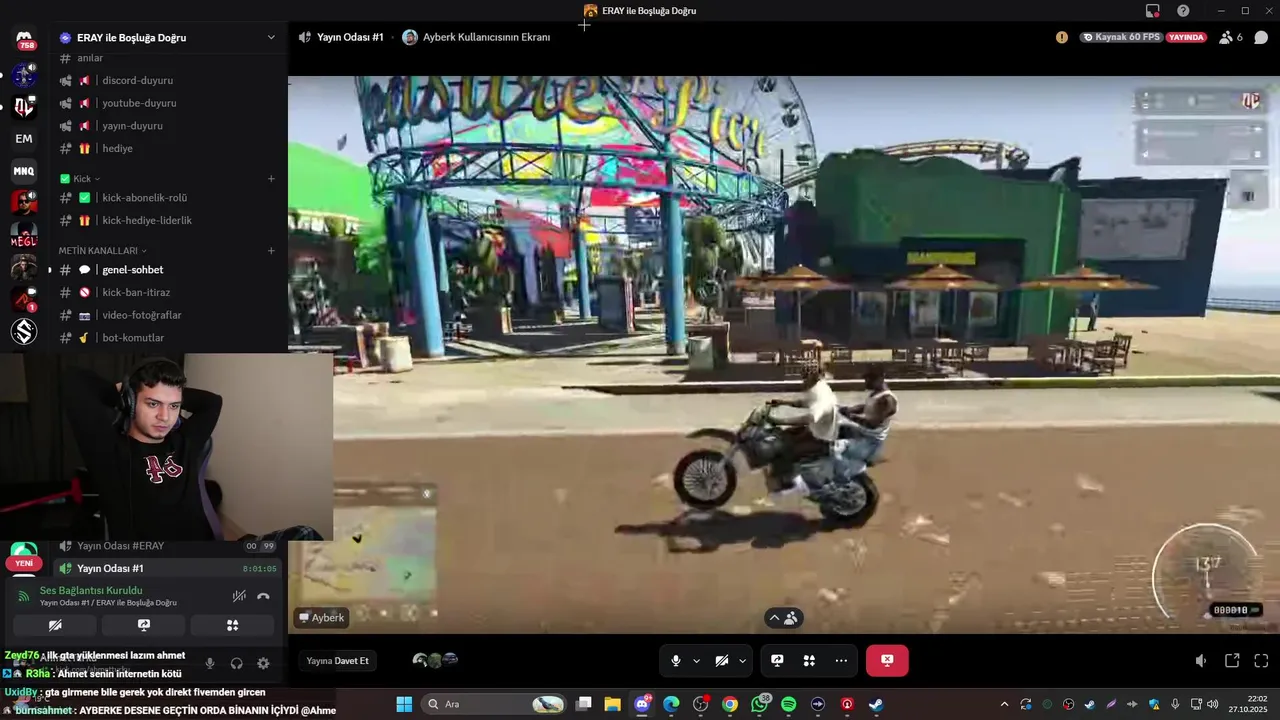This screenshot has width=1280, height=720.
Task: Open Discord inbox icon in title bar
Action: click(1153, 11)
